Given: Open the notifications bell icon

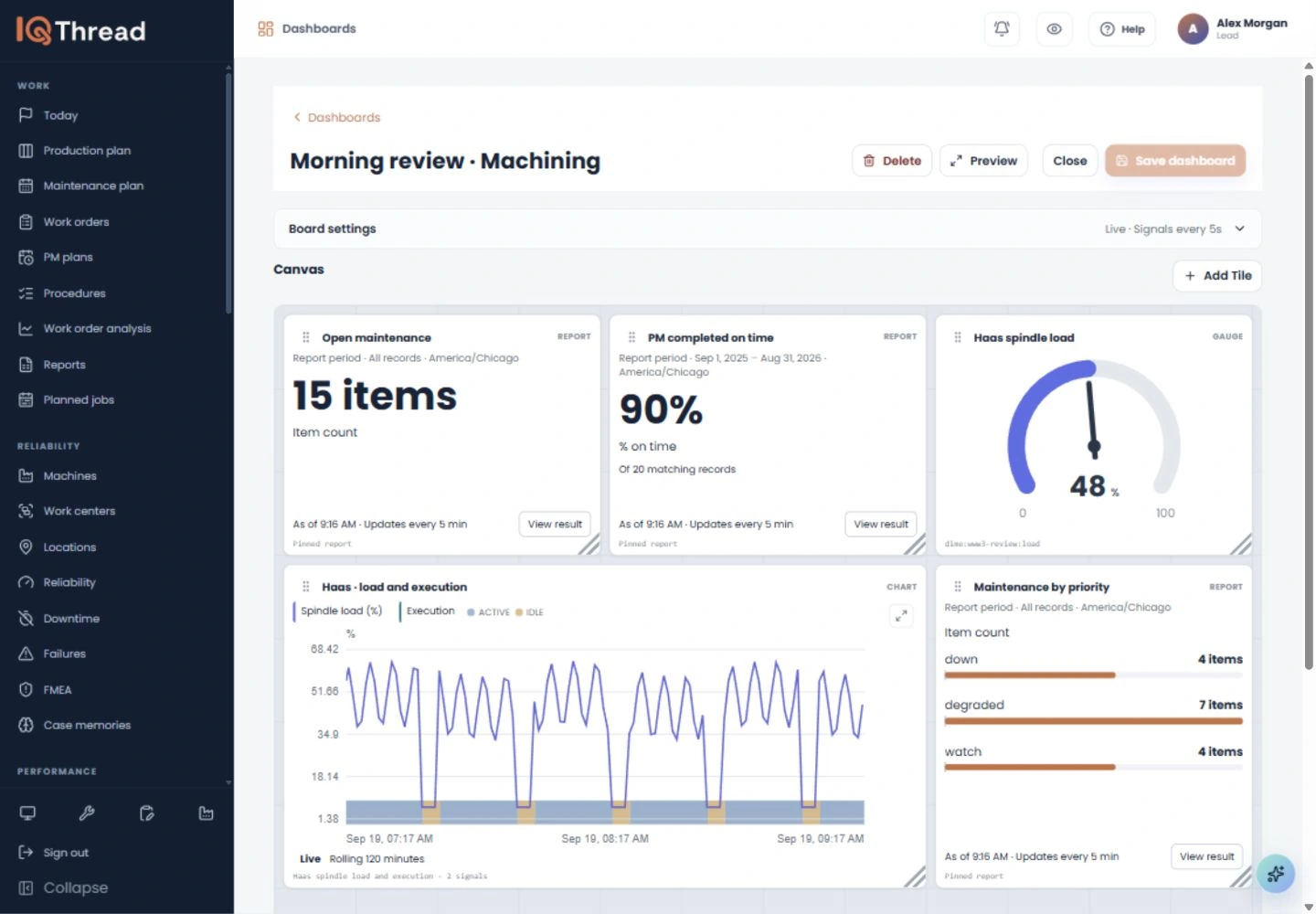Looking at the screenshot, I should click(x=1002, y=29).
